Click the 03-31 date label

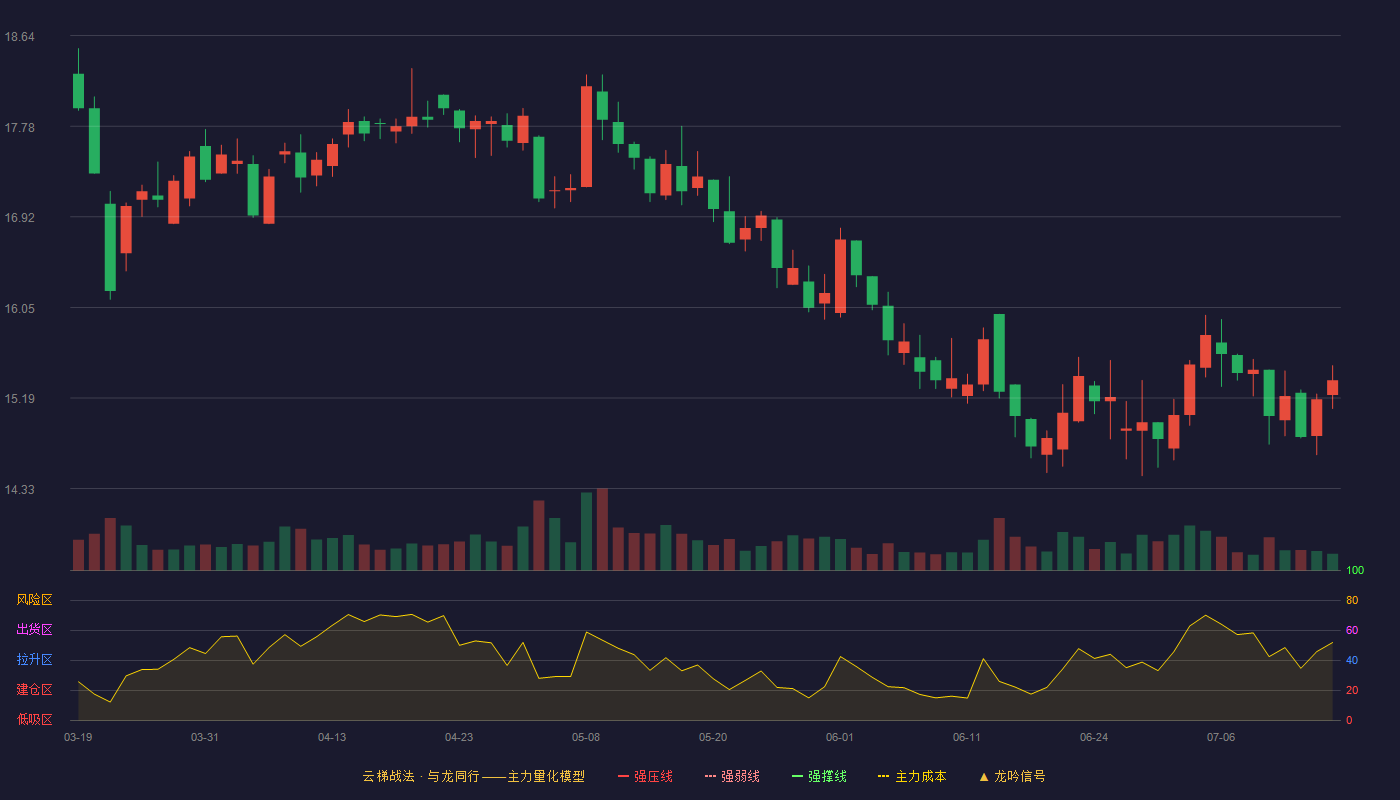pos(205,737)
